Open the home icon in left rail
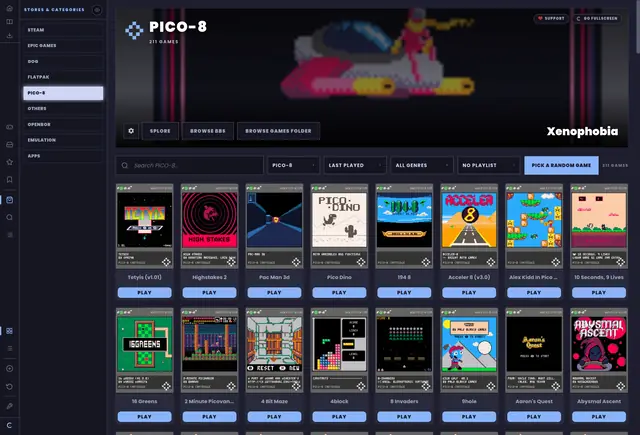640x435 pixels. 9,8
